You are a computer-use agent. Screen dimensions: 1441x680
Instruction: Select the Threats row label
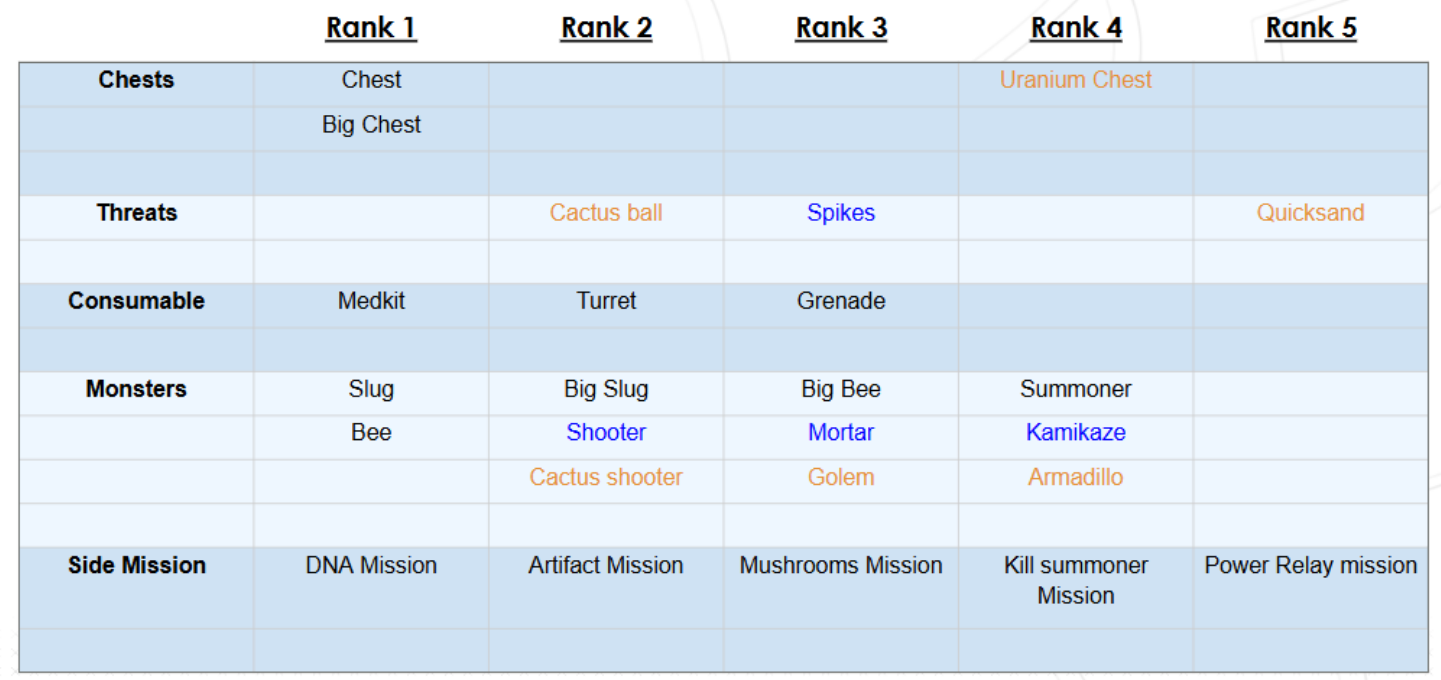coord(136,213)
